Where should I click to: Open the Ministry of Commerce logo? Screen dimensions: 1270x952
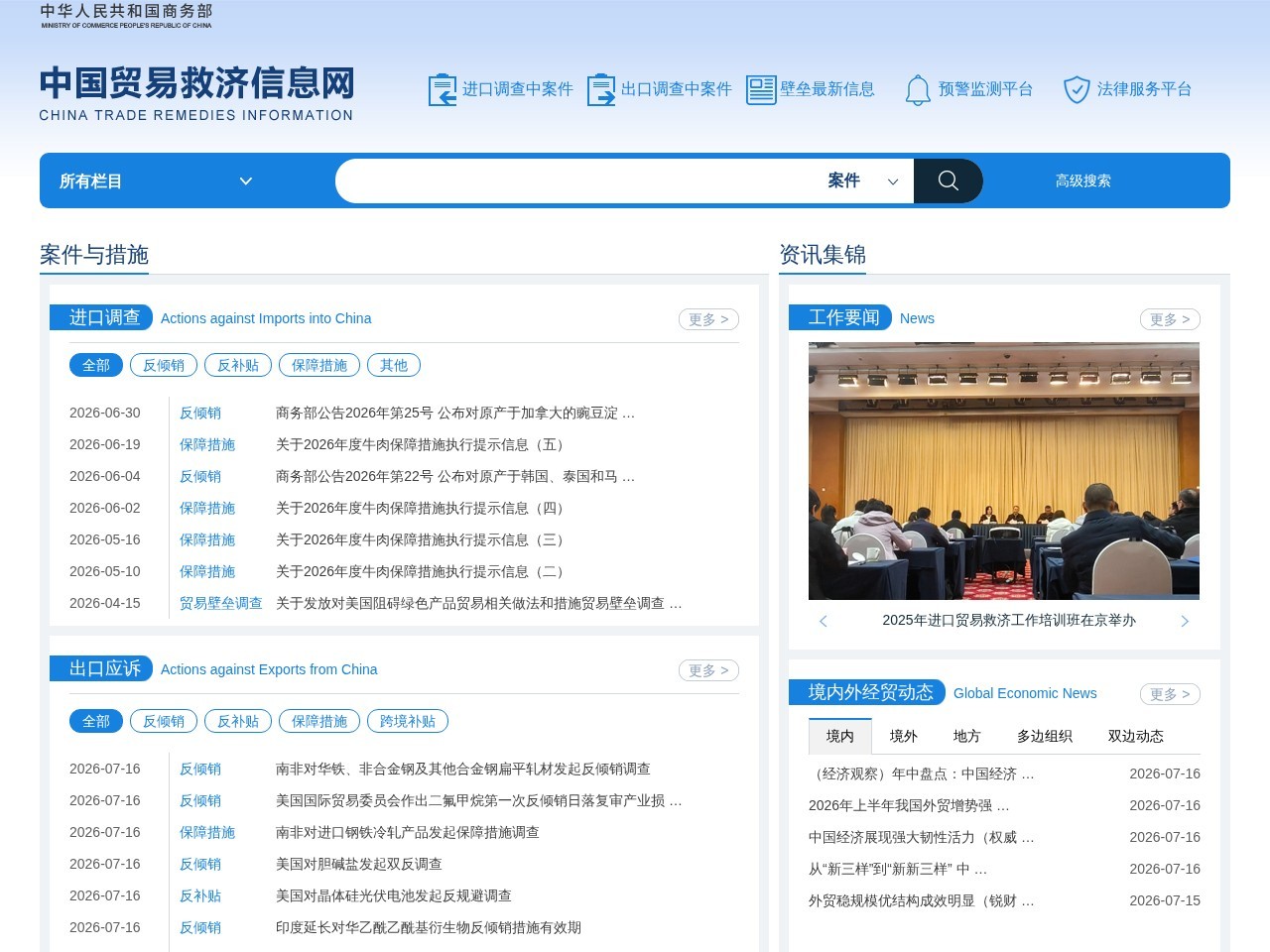pyautogui.click(x=126, y=15)
